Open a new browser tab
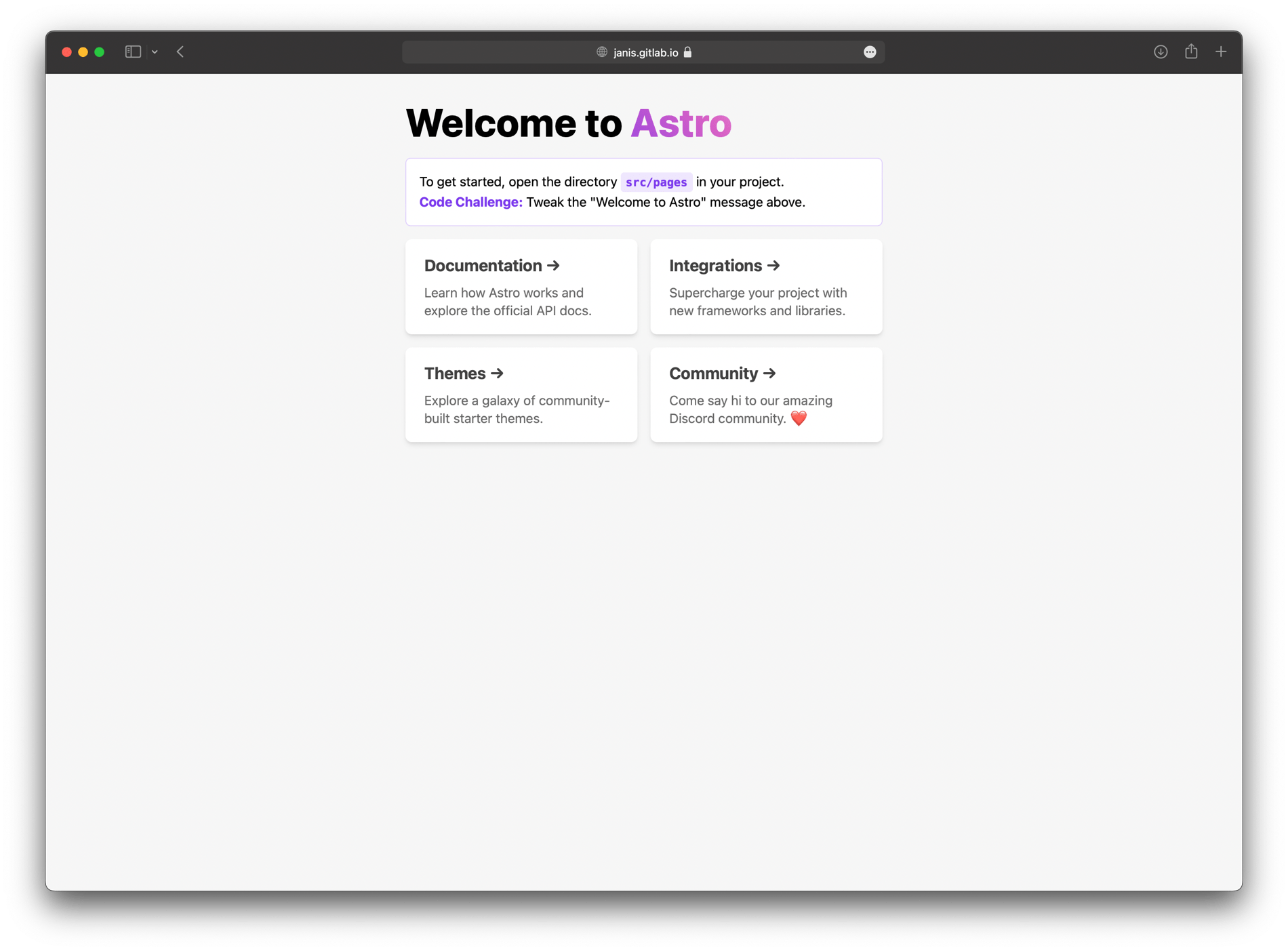The width and height of the screenshot is (1288, 951). [x=1221, y=52]
